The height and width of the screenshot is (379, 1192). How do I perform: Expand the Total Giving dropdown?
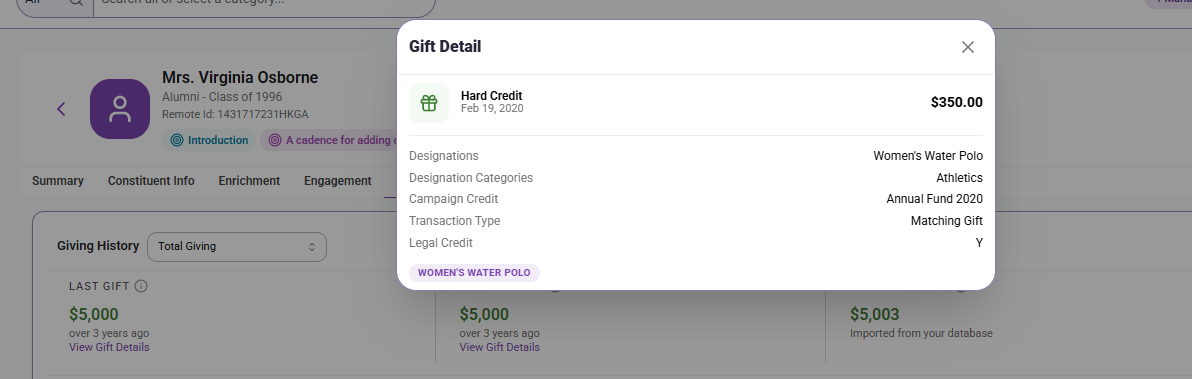(x=236, y=247)
